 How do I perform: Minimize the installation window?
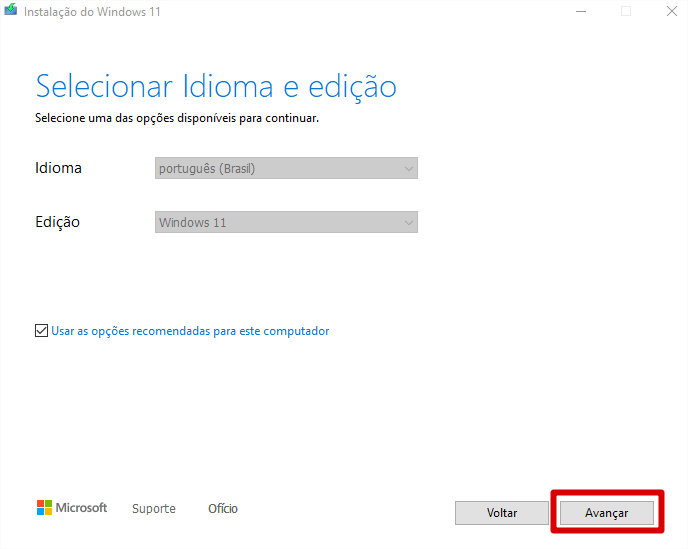coord(581,11)
